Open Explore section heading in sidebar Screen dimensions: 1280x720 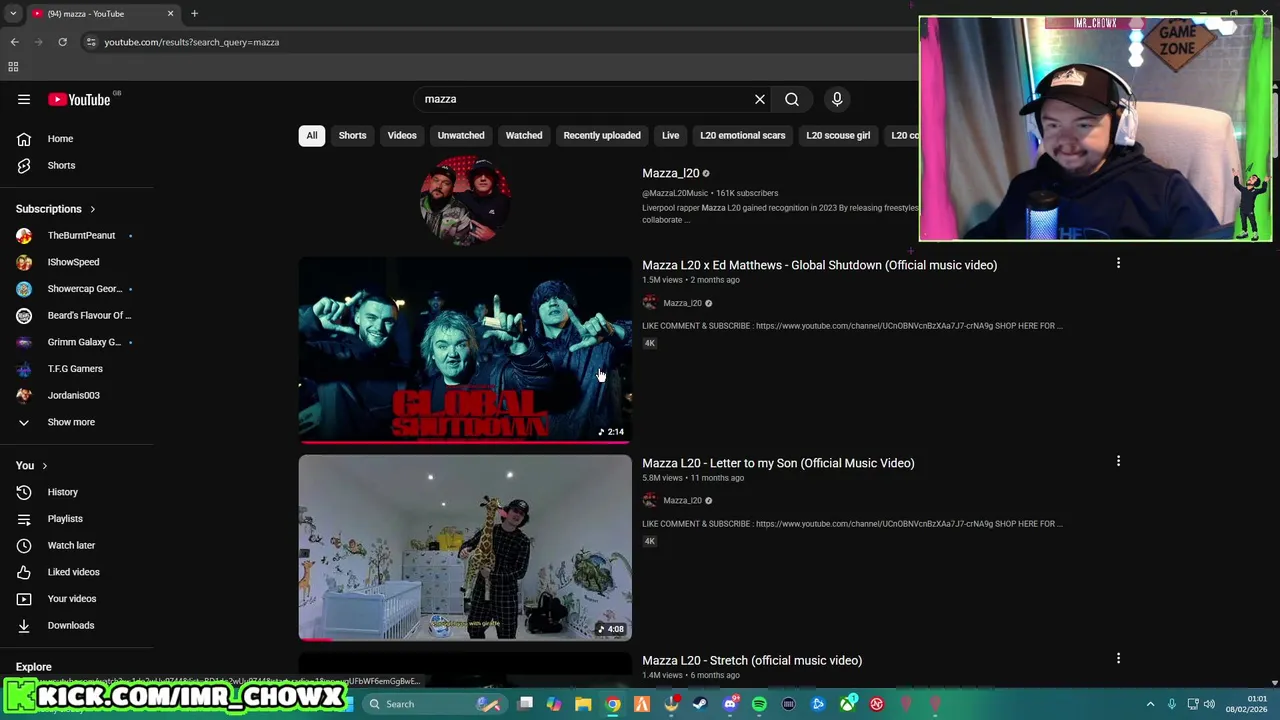(33, 667)
